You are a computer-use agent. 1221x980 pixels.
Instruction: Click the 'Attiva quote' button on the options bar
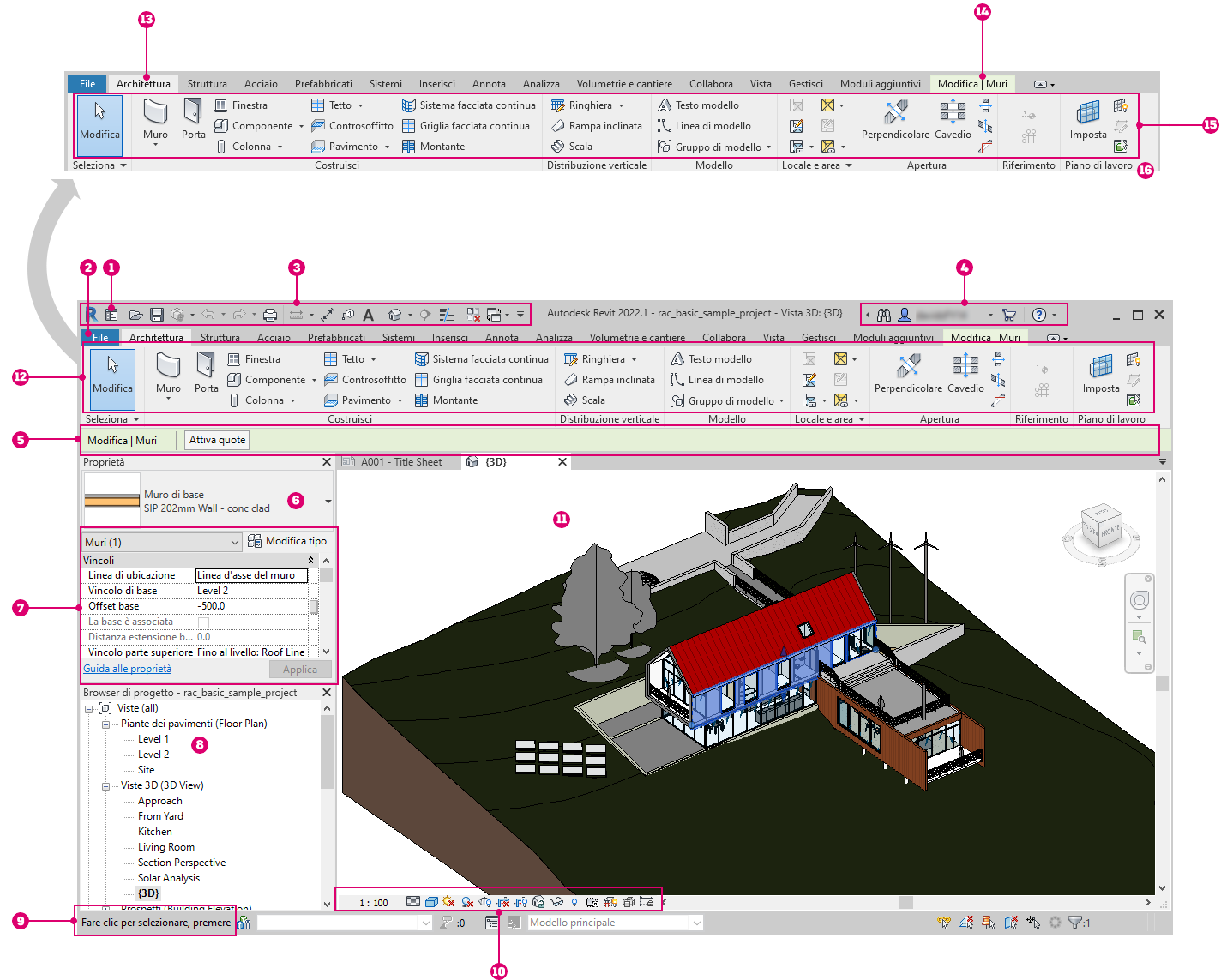click(218, 440)
